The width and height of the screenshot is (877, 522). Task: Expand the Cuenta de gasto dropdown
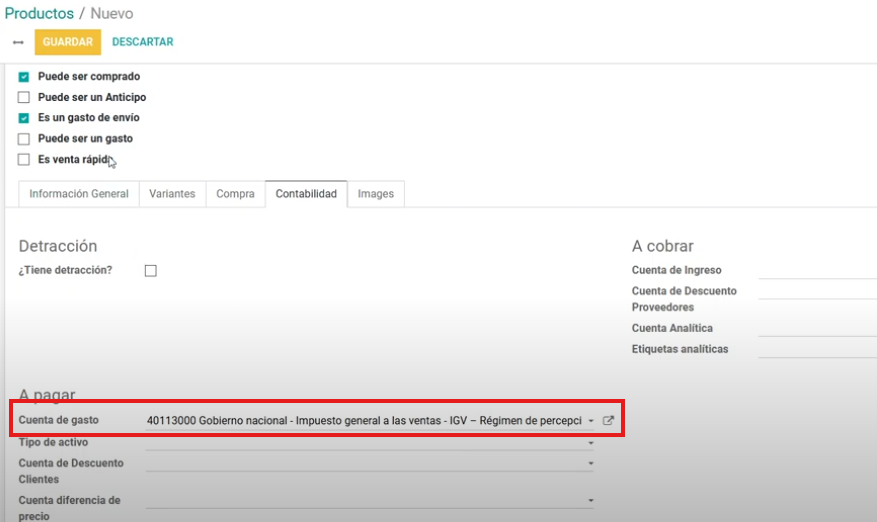591,421
